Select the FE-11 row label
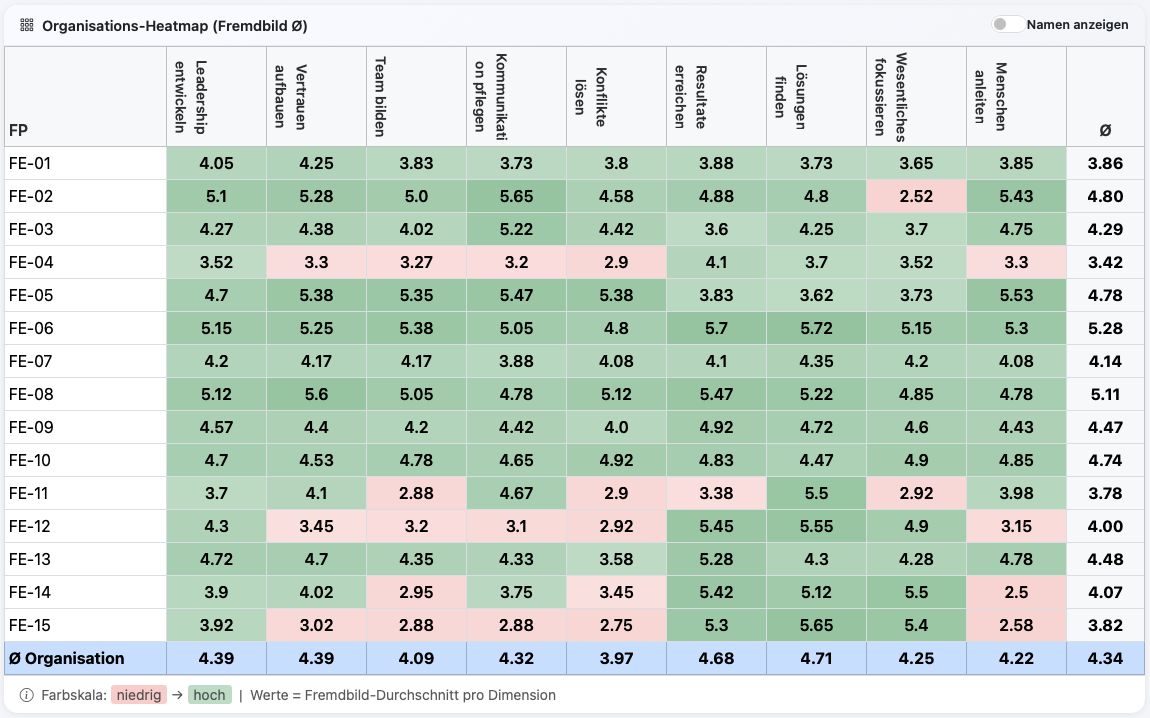1150x718 pixels. (x=30, y=493)
